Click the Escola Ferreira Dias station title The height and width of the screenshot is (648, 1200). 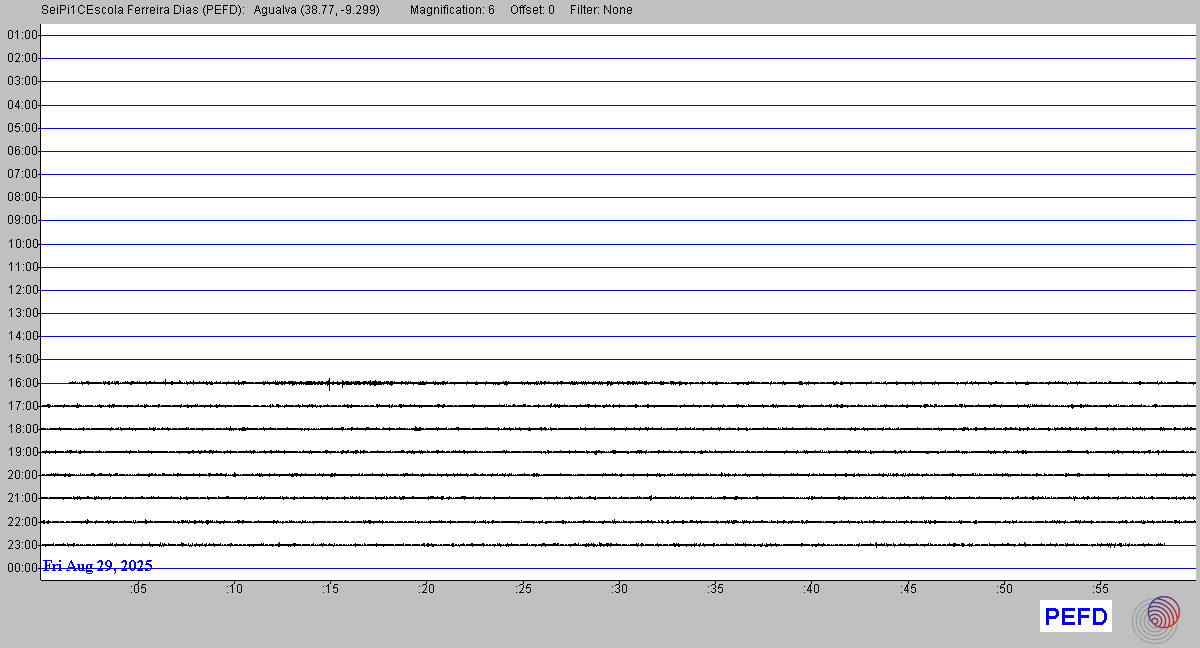click(144, 10)
